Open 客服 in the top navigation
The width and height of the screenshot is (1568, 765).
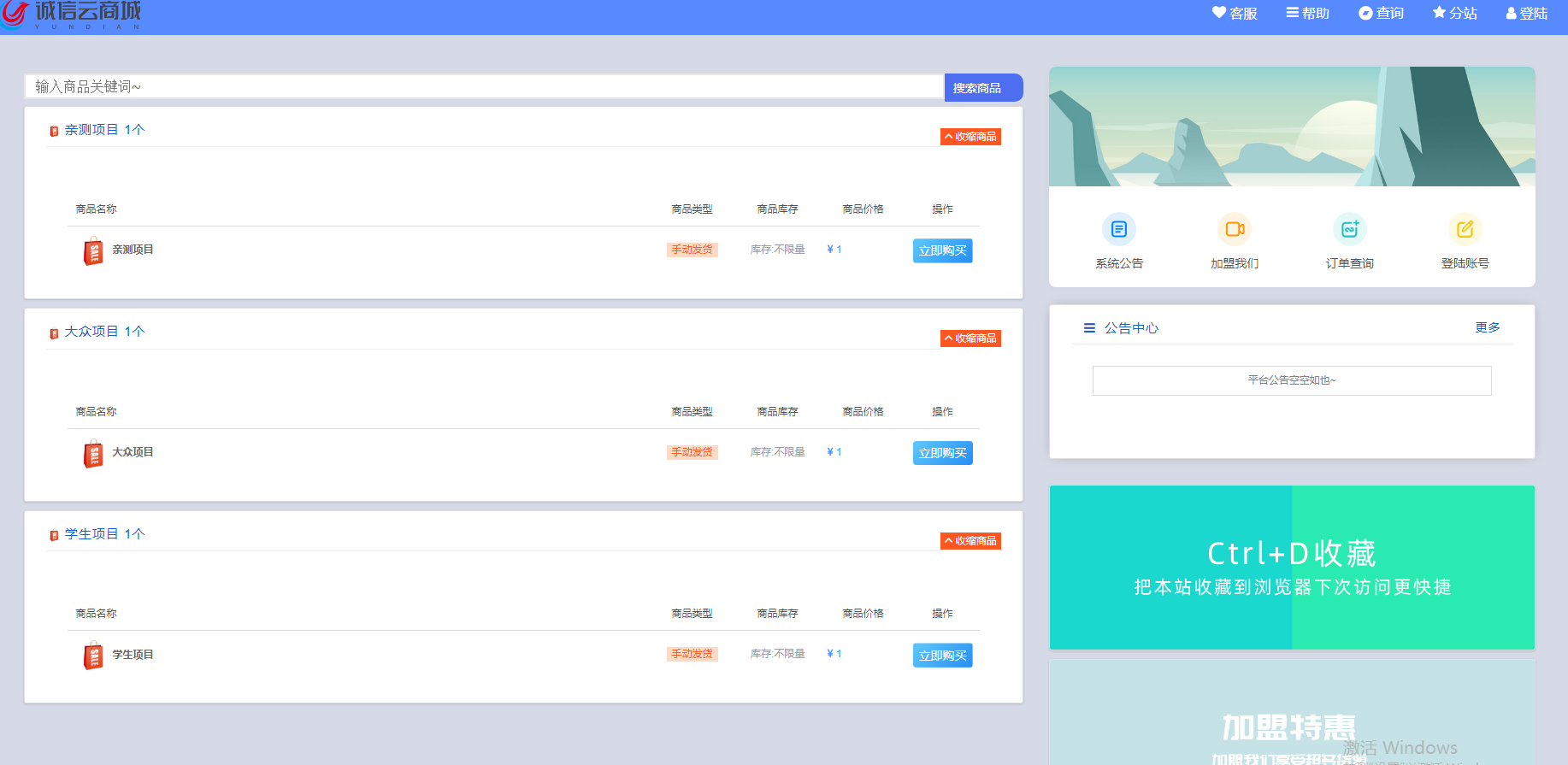coord(1235,14)
